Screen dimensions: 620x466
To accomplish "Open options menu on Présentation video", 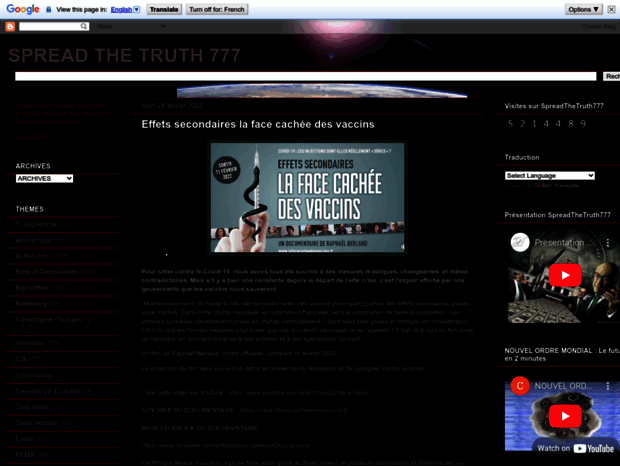I will pos(608,243).
